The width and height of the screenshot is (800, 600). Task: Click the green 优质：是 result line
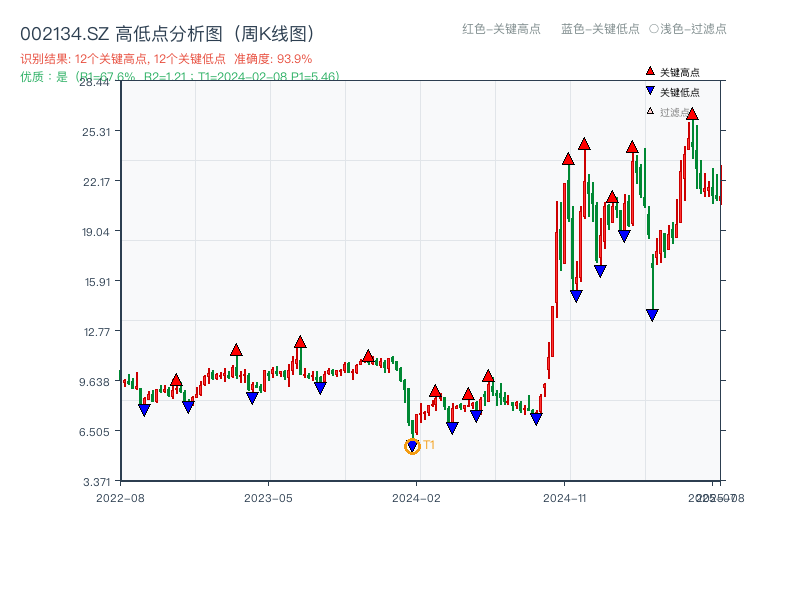180,77
